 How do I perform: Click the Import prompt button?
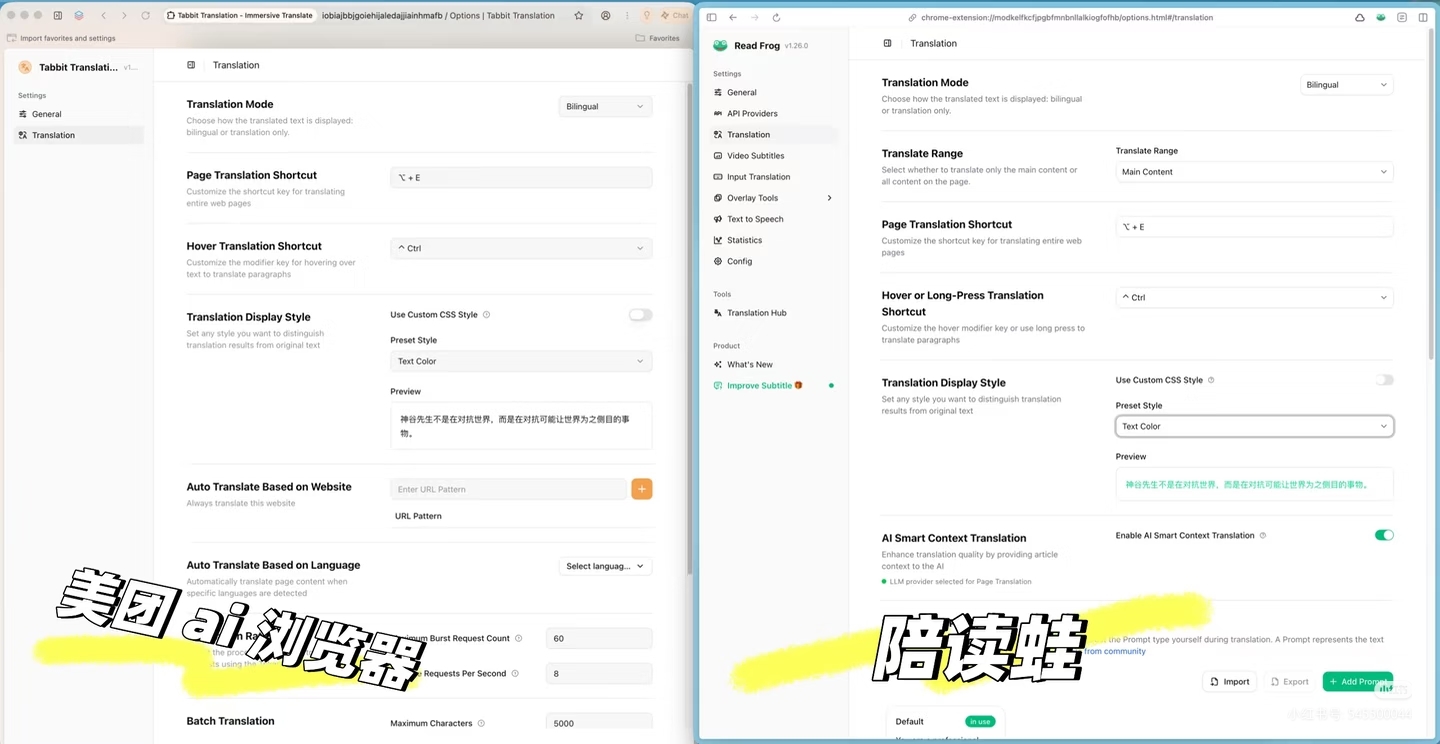pyautogui.click(x=1229, y=682)
